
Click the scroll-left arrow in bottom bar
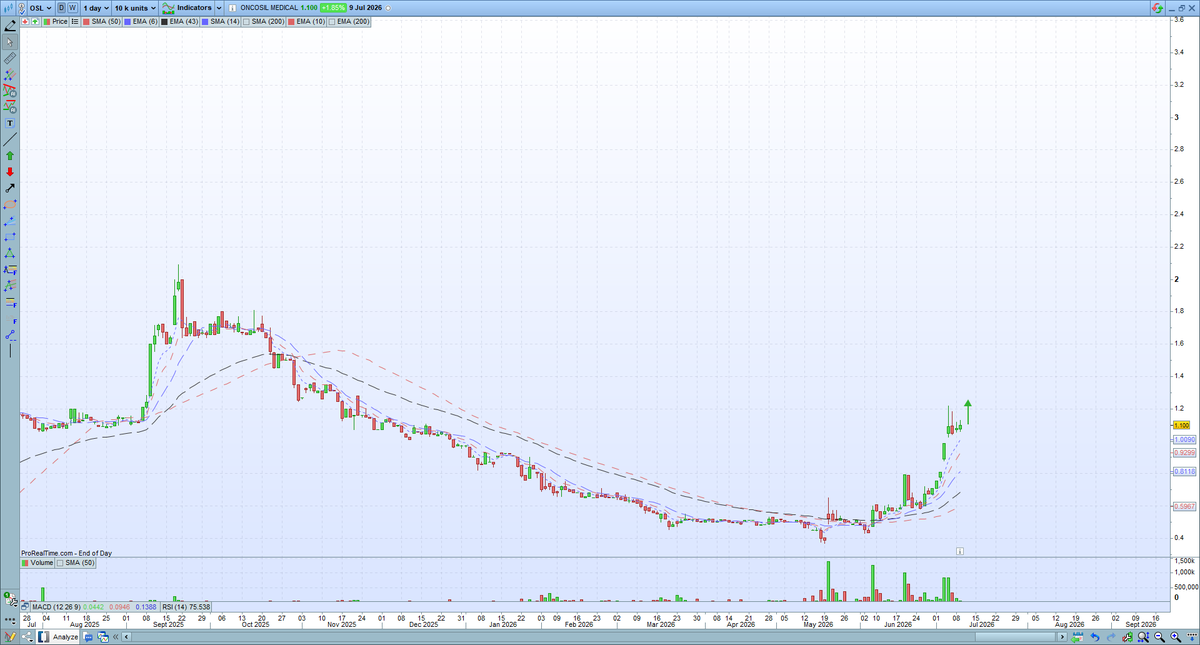pyautogui.click(x=126, y=637)
